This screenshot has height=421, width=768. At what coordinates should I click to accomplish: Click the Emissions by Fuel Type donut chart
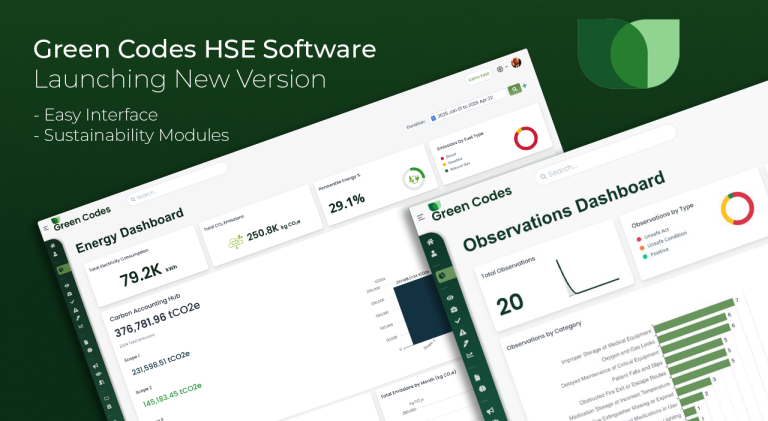click(x=526, y=139)
